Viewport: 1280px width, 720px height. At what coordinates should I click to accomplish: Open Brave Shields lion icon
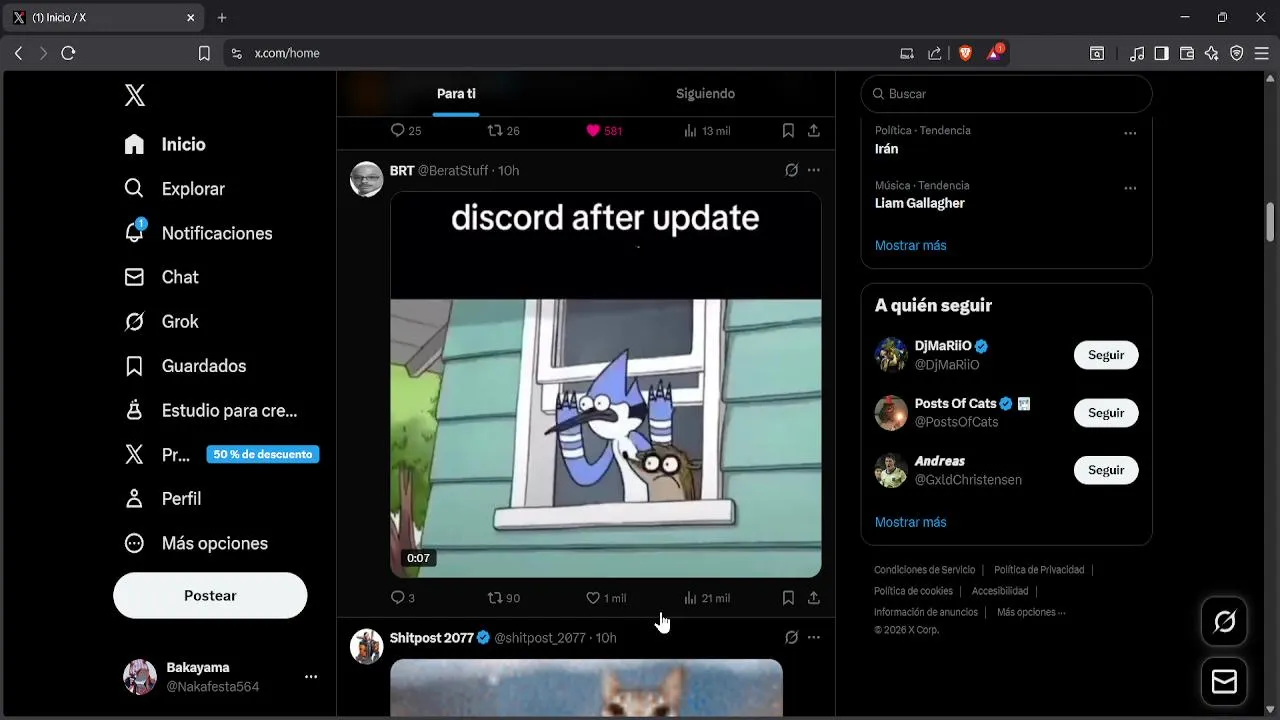(x=965, y=53)
